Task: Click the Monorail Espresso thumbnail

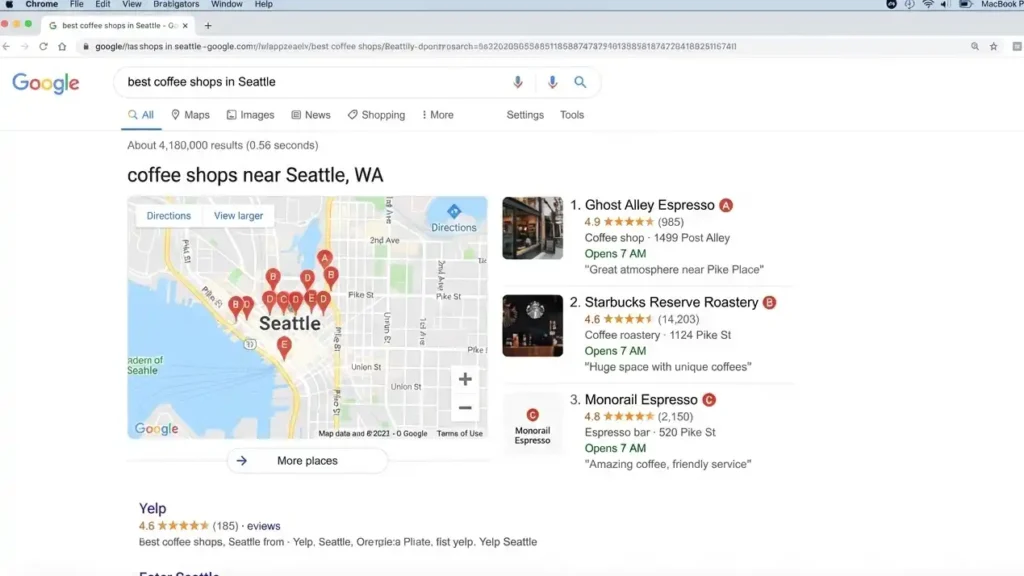Action: click(x=532, y=424)
